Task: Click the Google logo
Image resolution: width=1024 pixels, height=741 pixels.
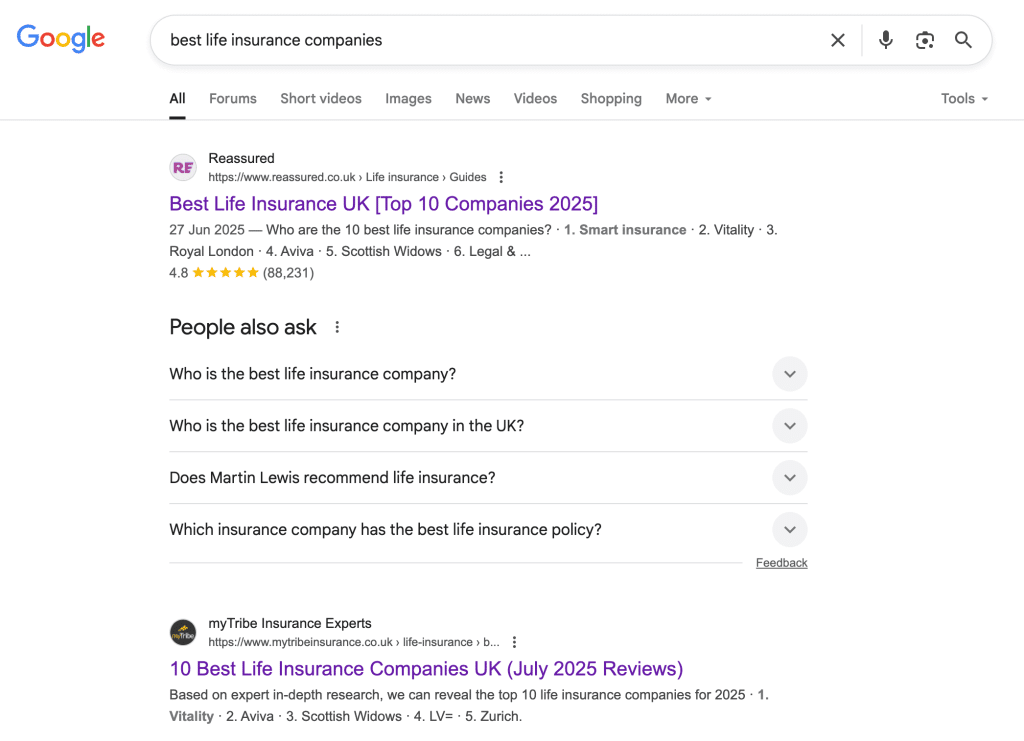Action: (61, 39)
